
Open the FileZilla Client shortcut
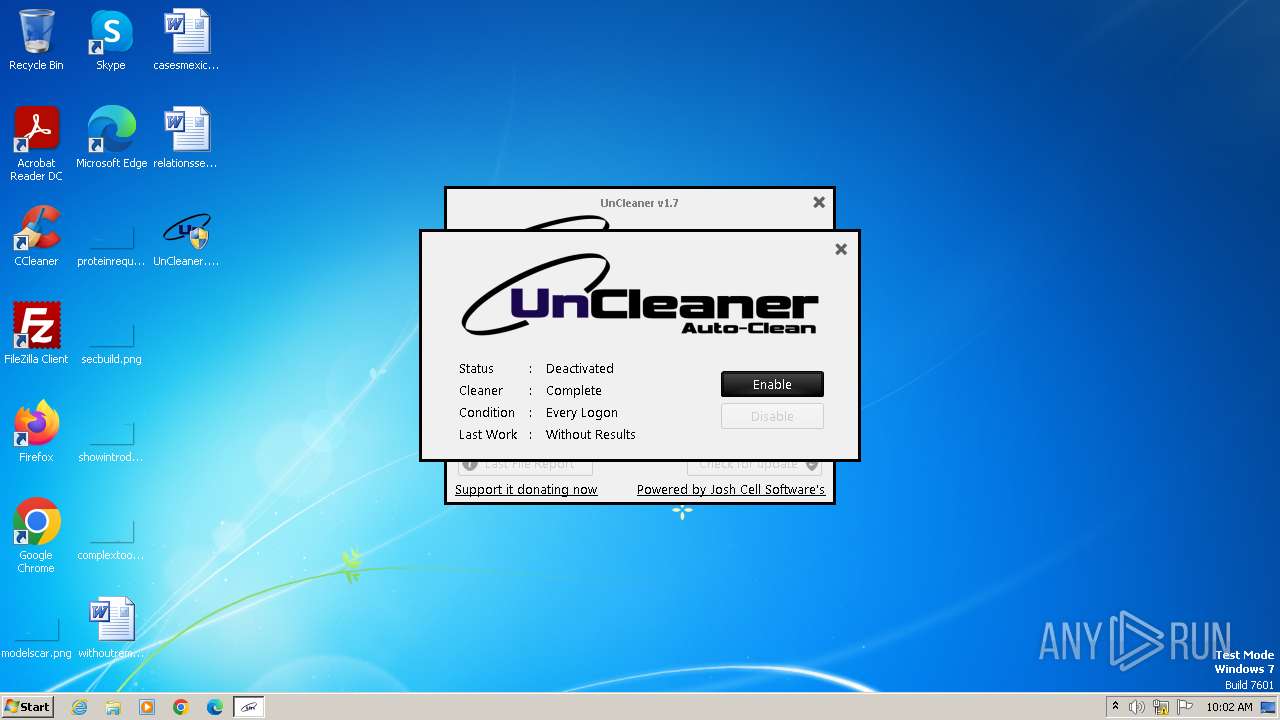(36, 333)
